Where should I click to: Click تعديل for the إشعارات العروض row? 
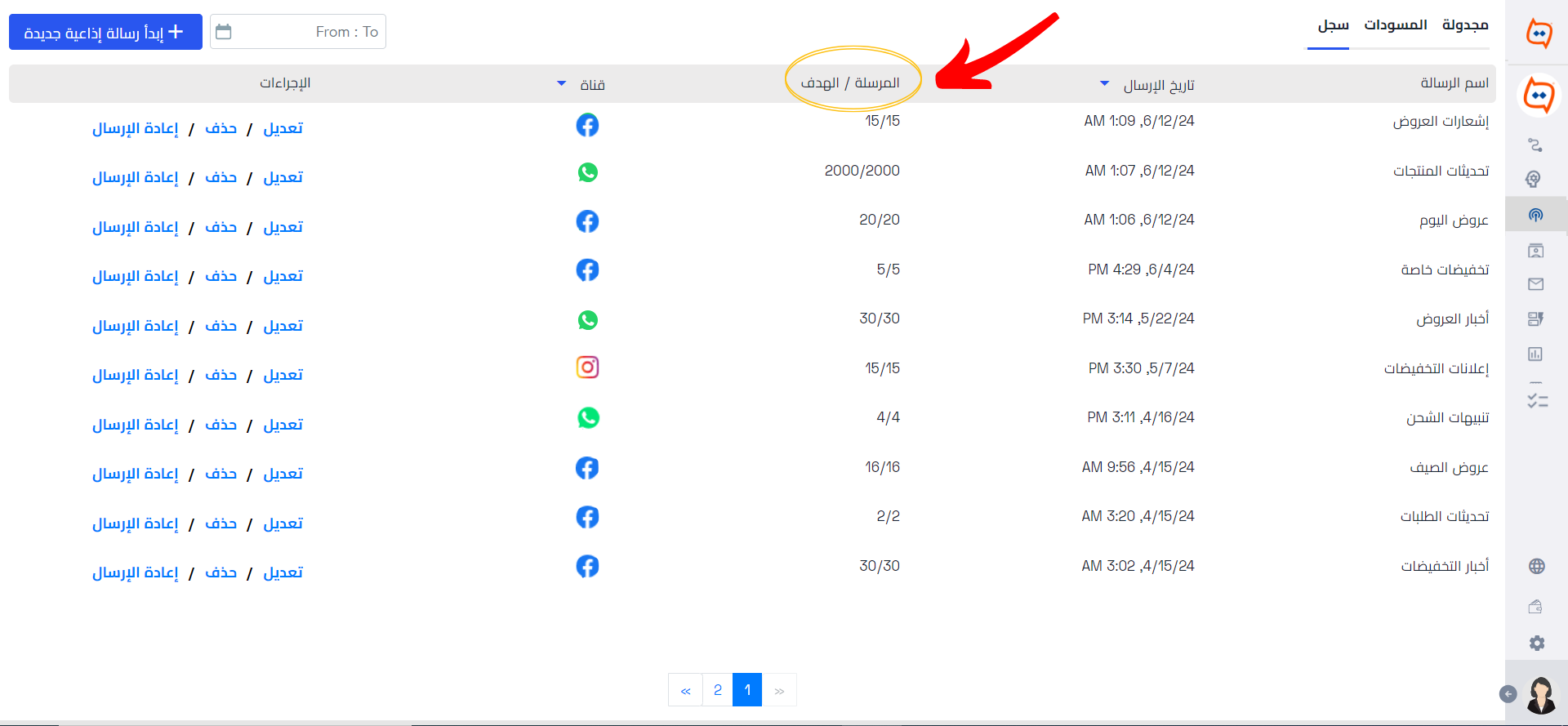(x=283, y=128)
